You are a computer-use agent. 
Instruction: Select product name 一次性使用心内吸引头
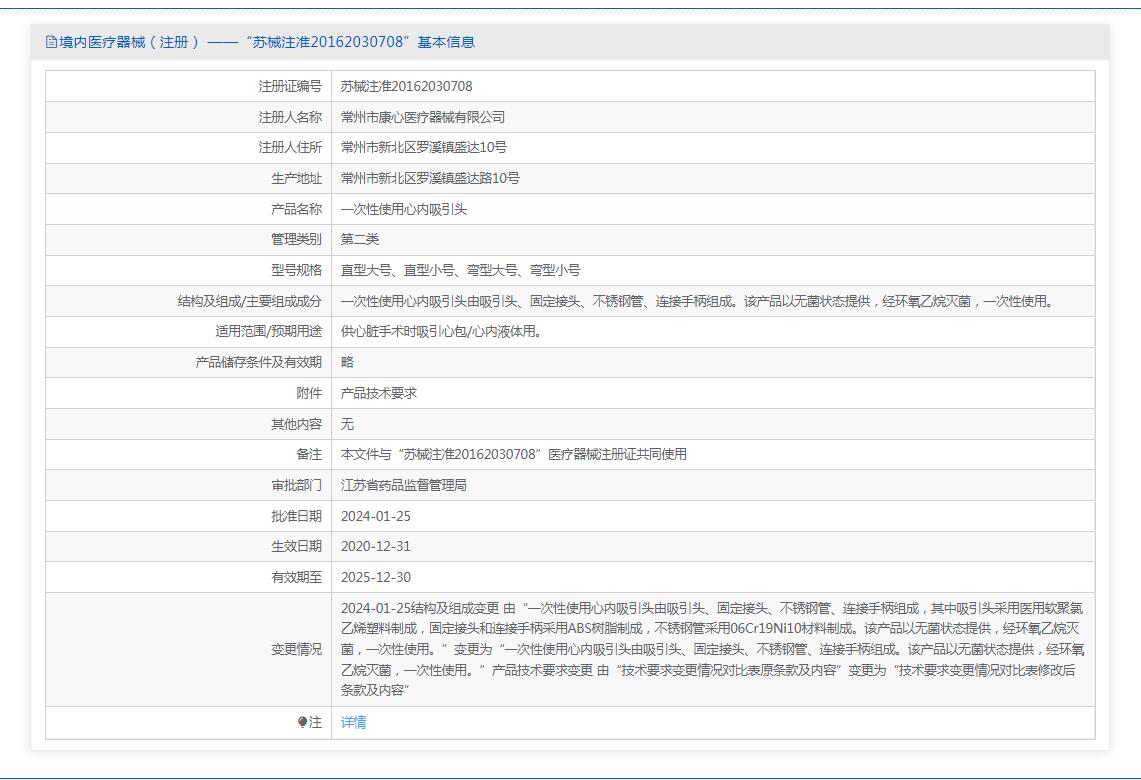[403, 209]
